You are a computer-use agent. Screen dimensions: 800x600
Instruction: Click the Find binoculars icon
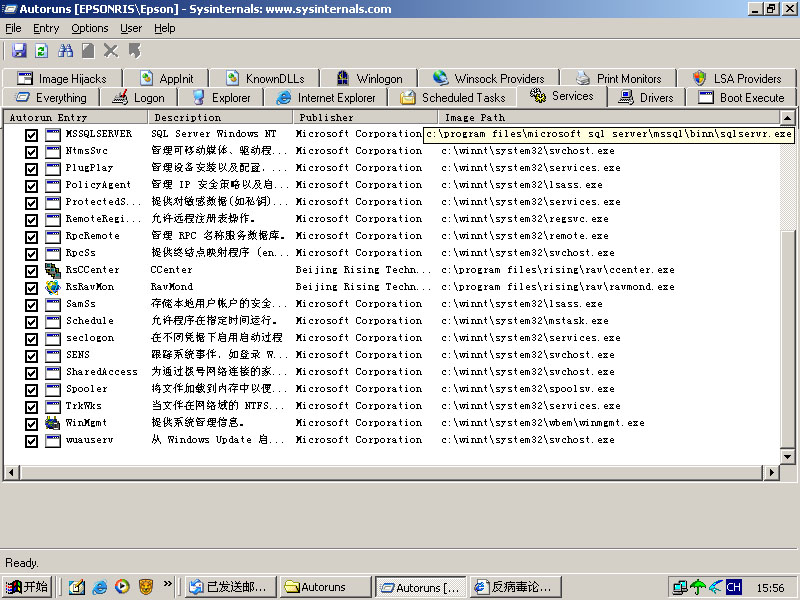click(65, 51)
